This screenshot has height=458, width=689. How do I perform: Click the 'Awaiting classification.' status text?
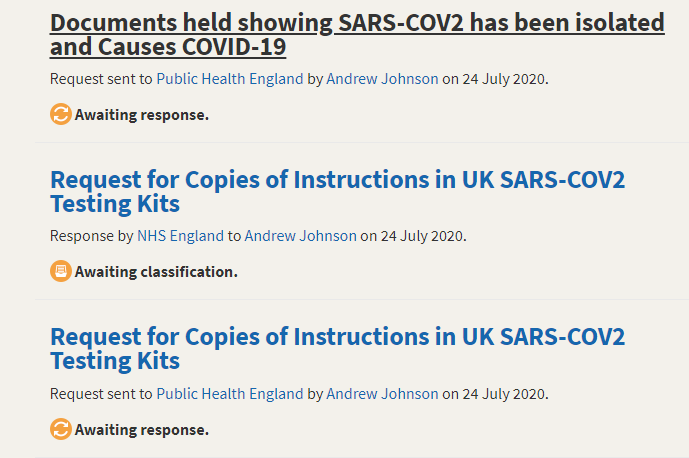pos(156,272)
